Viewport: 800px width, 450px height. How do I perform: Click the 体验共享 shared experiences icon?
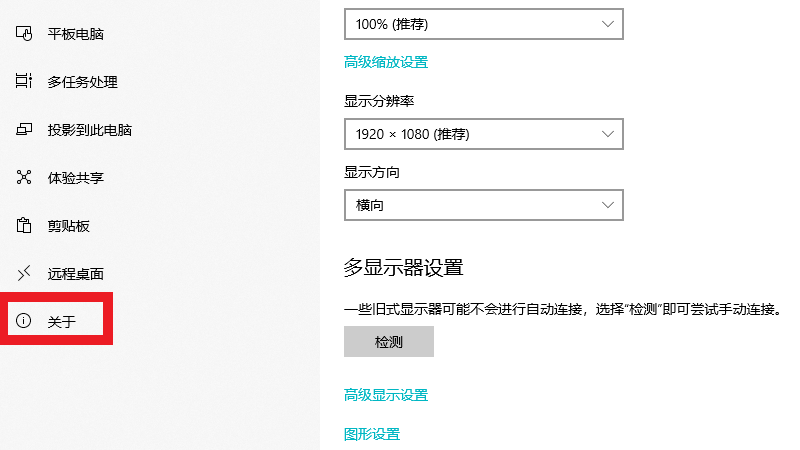25,178
